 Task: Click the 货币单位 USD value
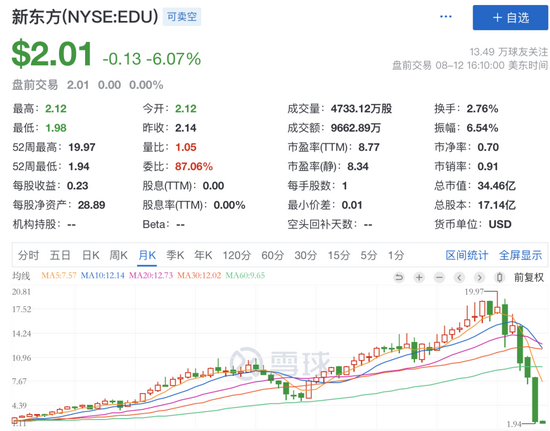pyautogui.click(x=500, y=224)
